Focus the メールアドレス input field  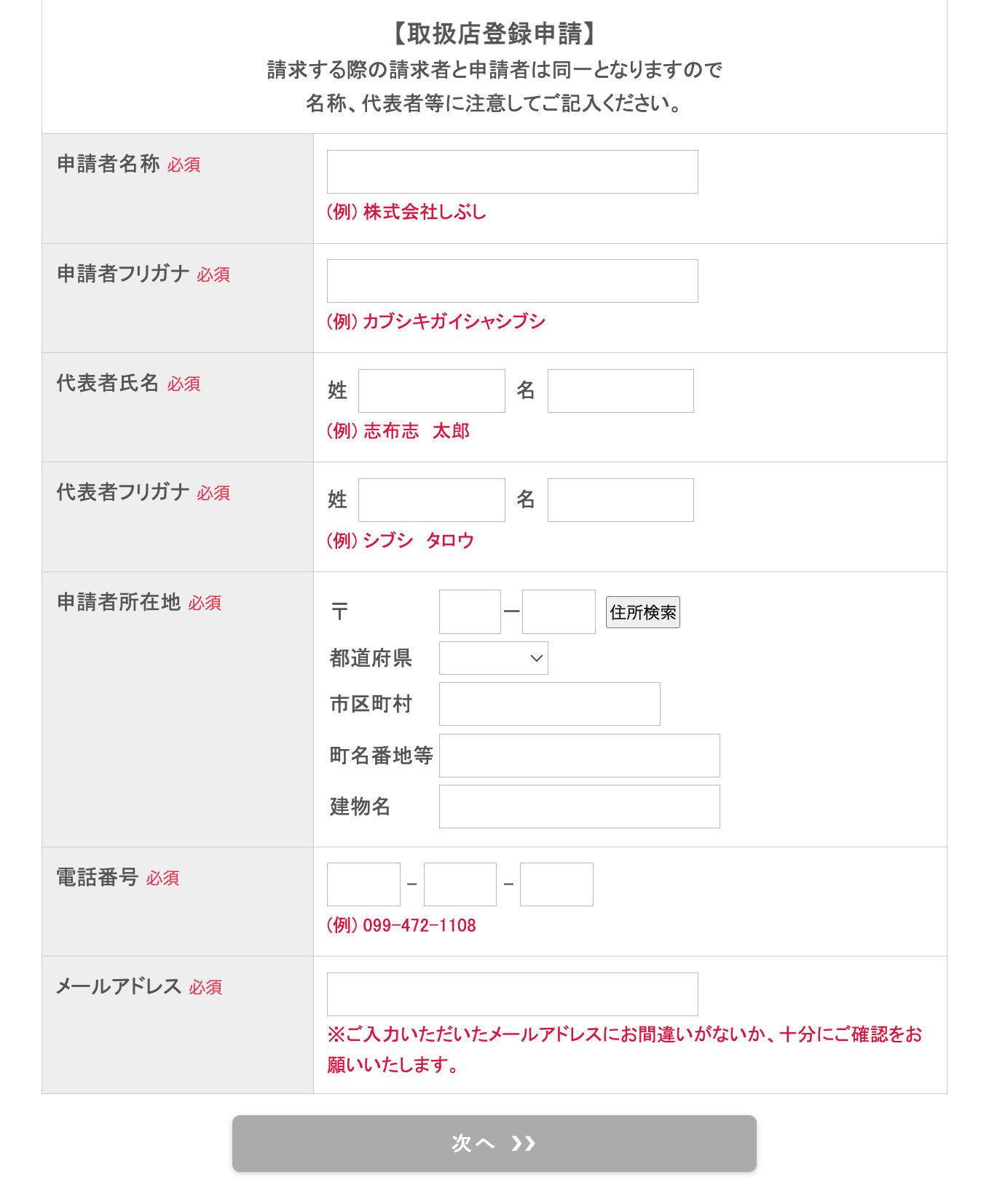(x=512, y=994)
